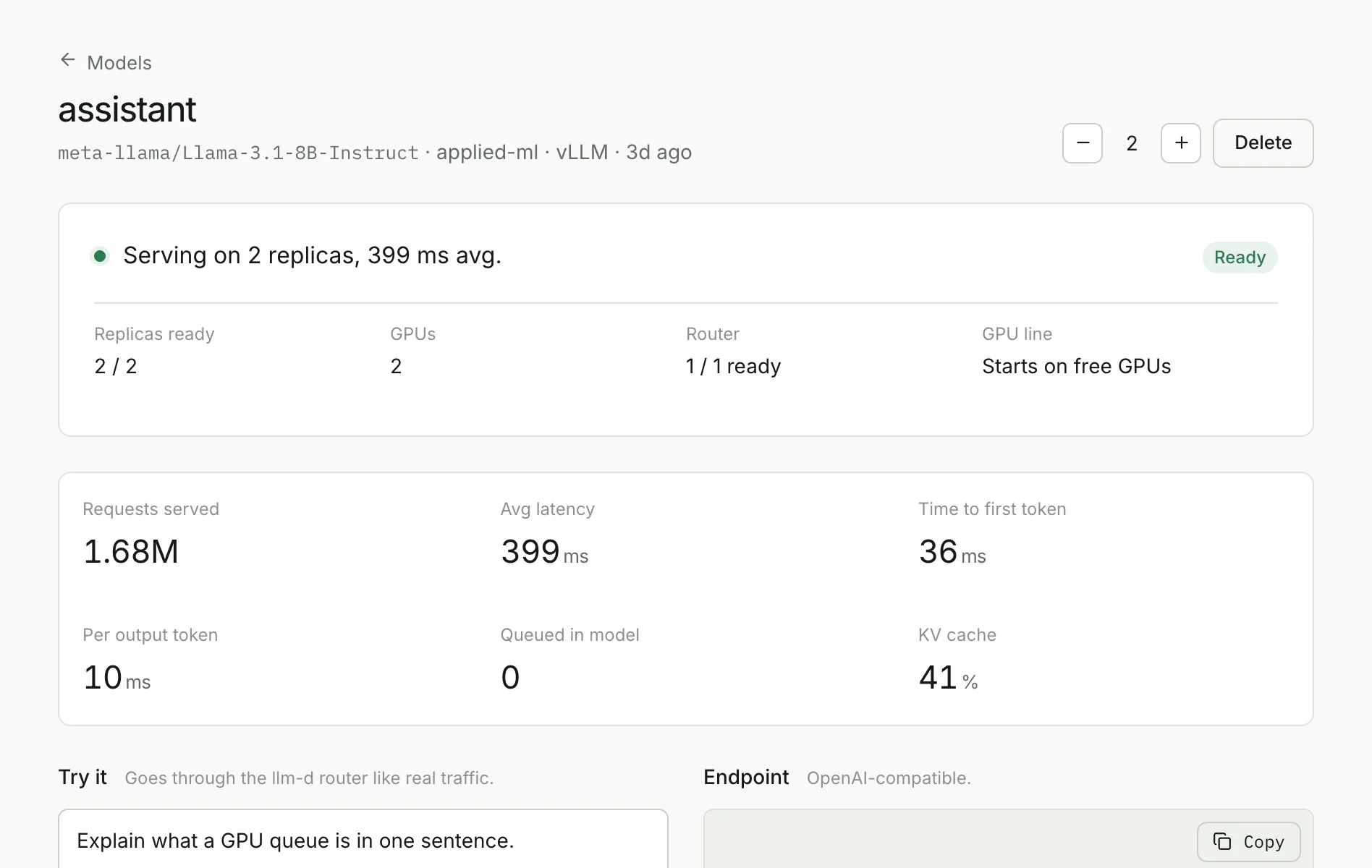Copy the endpoint snippet
The width and height of the screenshot is (1372, 868).
(1249, 842)
